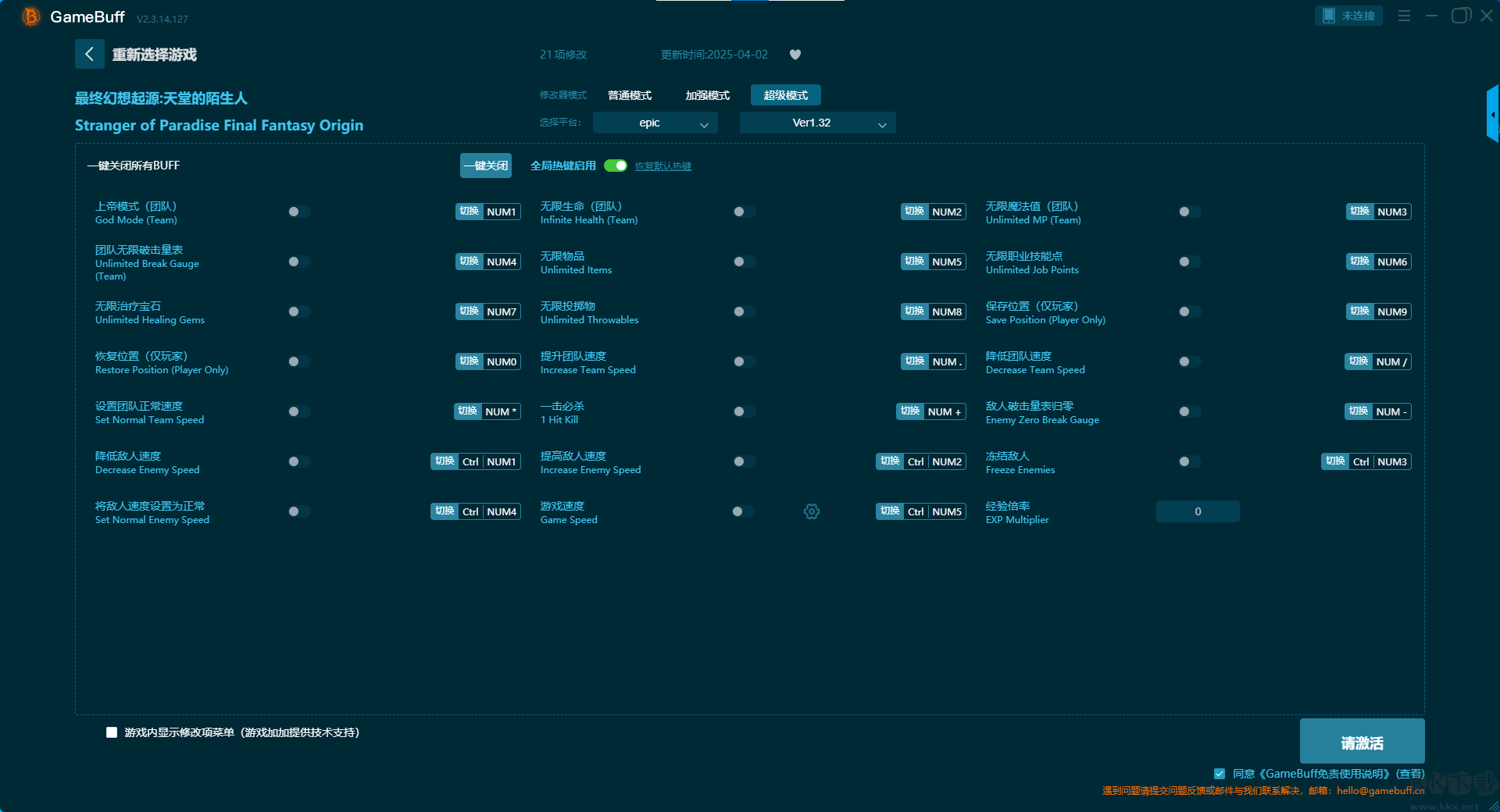Close the GameBuff window
1500x812 pixels.
1486,16
